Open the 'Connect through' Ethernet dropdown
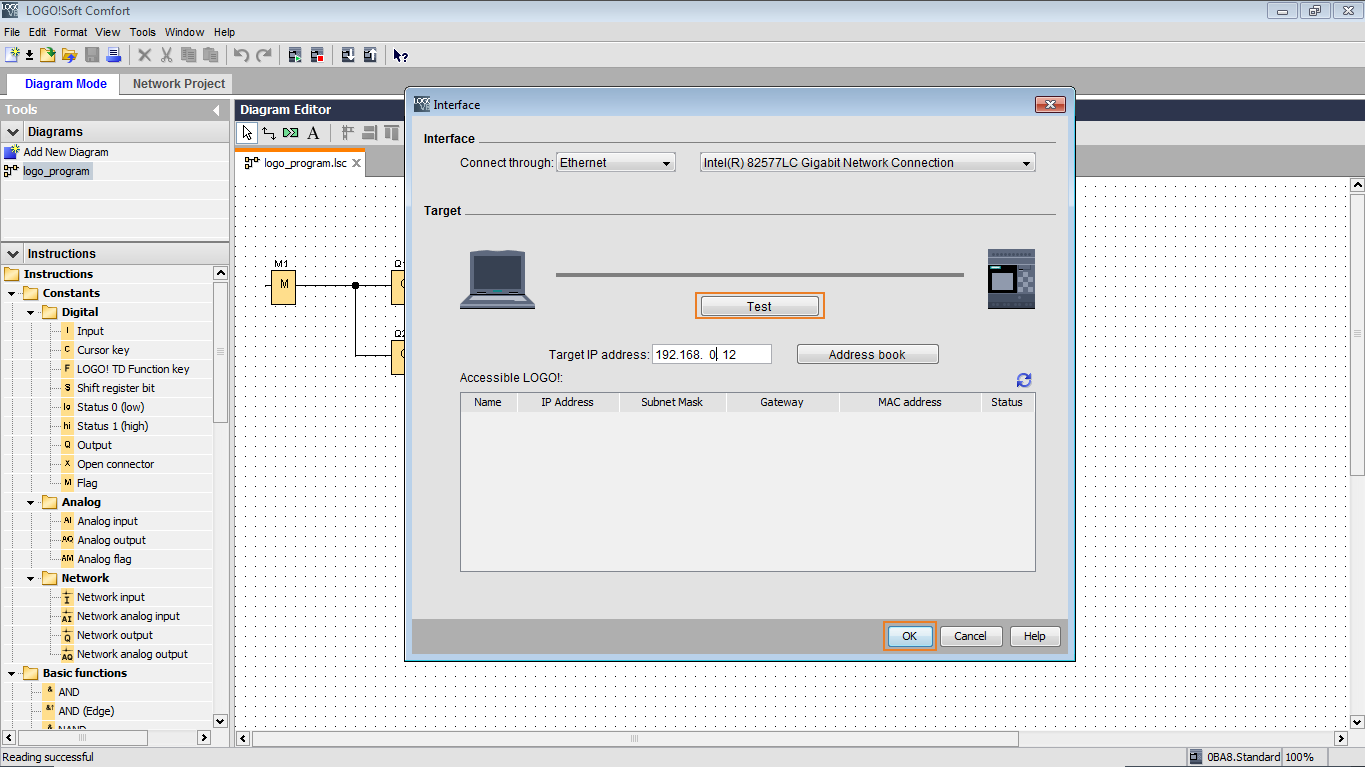This screenshot has width=1365, height=767. coord(615,163)
